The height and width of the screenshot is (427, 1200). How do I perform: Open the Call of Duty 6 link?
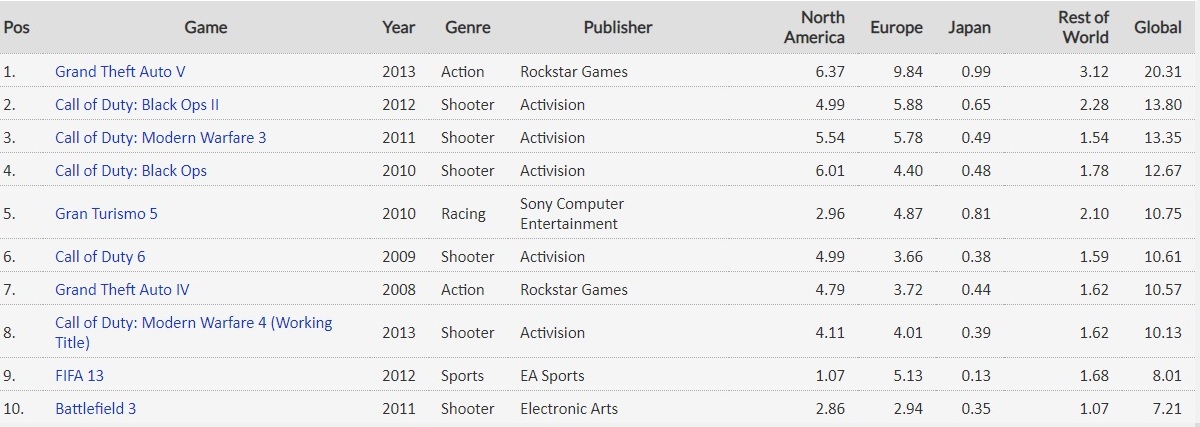point(100,257)
